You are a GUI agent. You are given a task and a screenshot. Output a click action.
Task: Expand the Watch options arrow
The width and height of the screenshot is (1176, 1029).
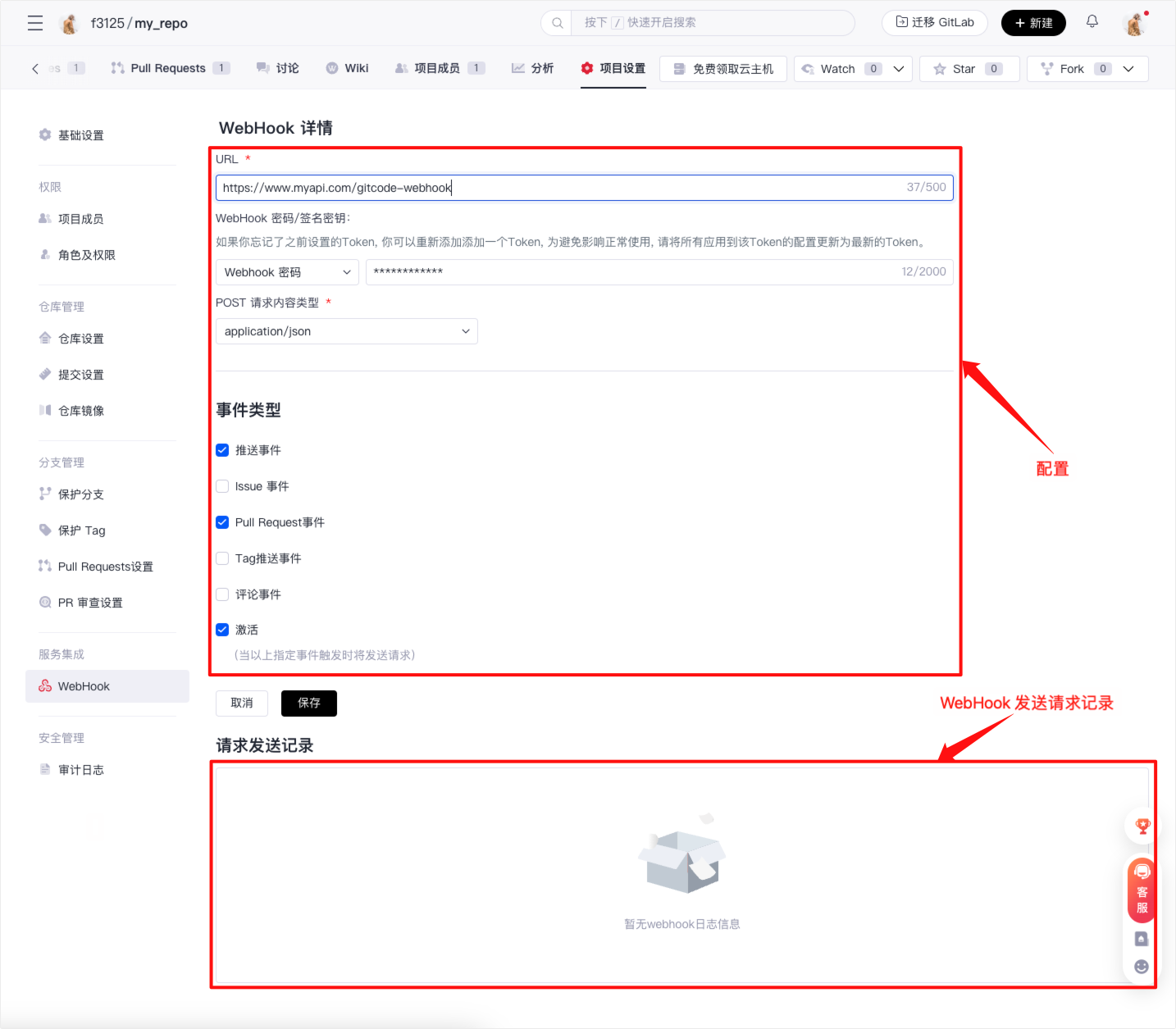899,69
